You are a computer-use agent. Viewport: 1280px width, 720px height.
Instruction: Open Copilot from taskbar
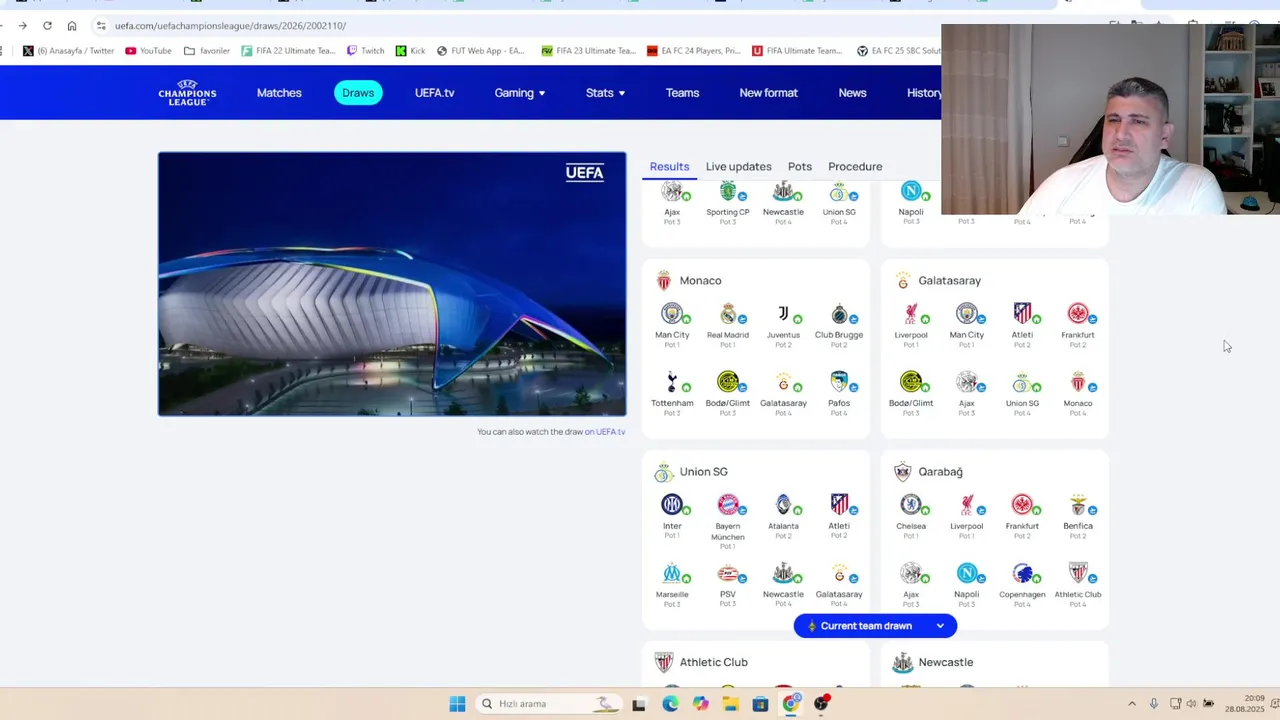[700, 704]
